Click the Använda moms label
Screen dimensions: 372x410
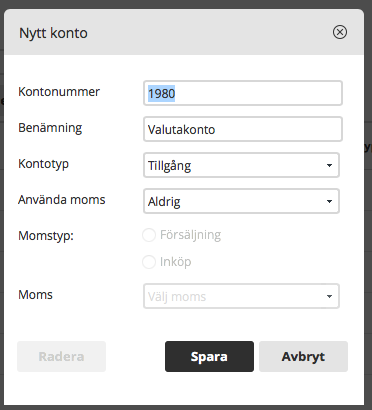[x=62, y=200]
